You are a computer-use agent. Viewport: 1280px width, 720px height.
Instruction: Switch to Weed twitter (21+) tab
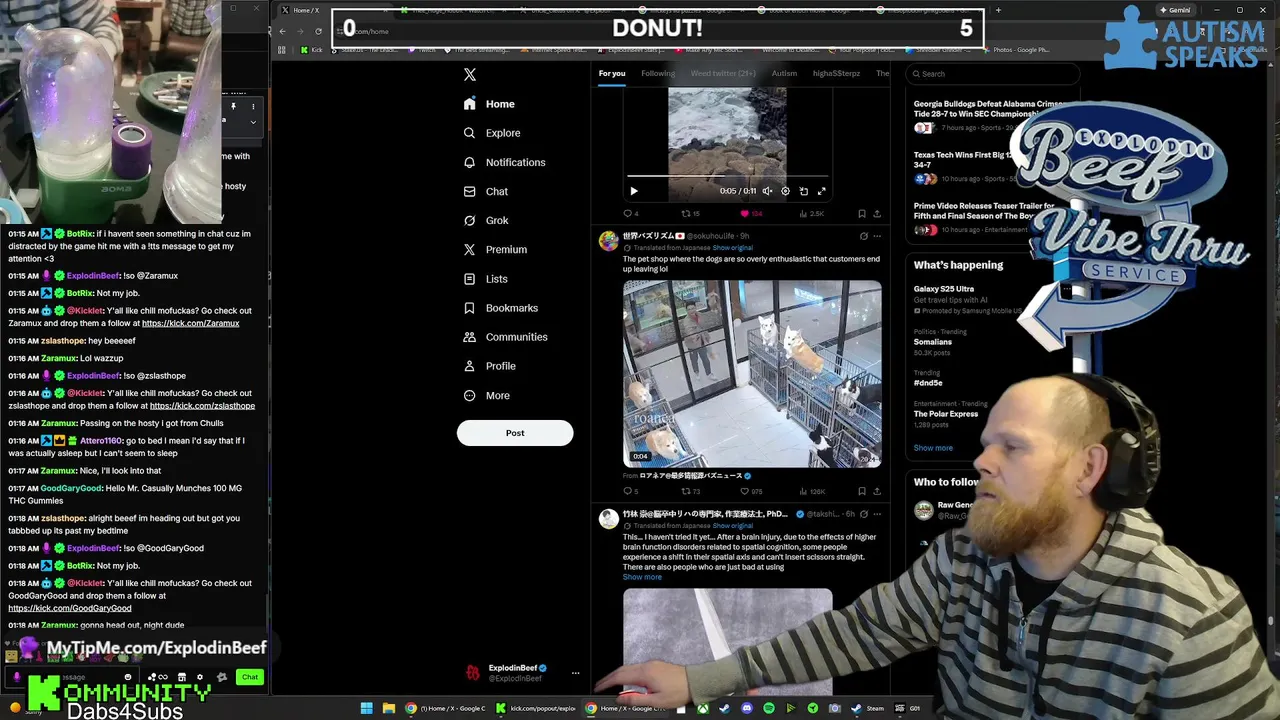pyautogui.click(x=723, y=73)
